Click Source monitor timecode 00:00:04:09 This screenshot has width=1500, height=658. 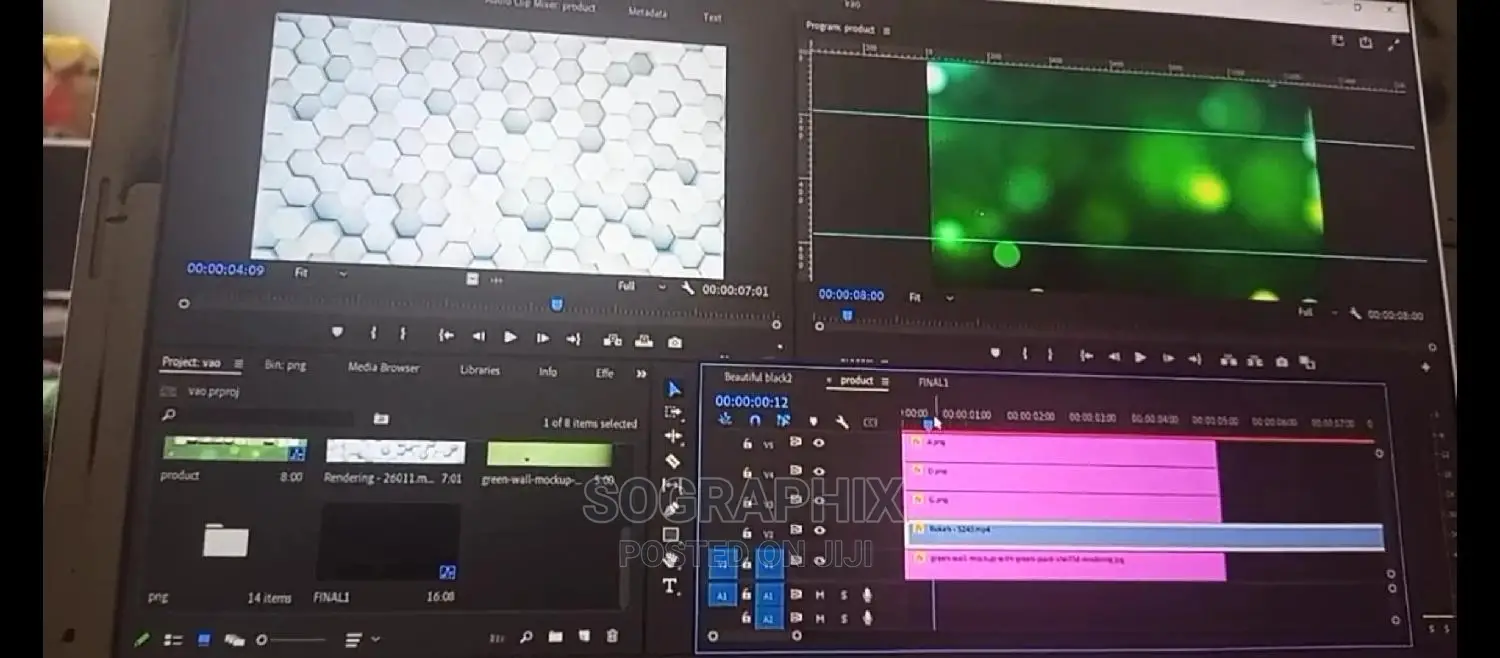point(225,270)
